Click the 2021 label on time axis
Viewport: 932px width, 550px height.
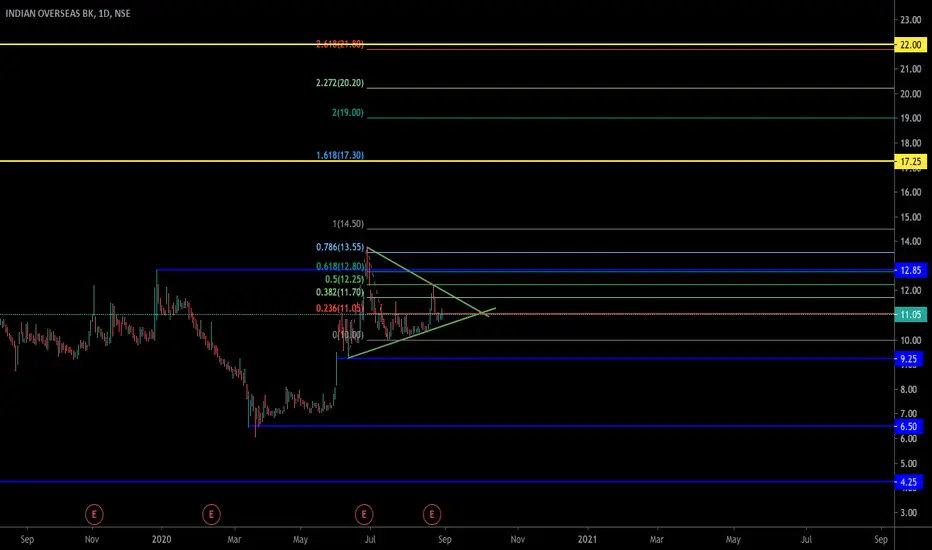point(587,539)
